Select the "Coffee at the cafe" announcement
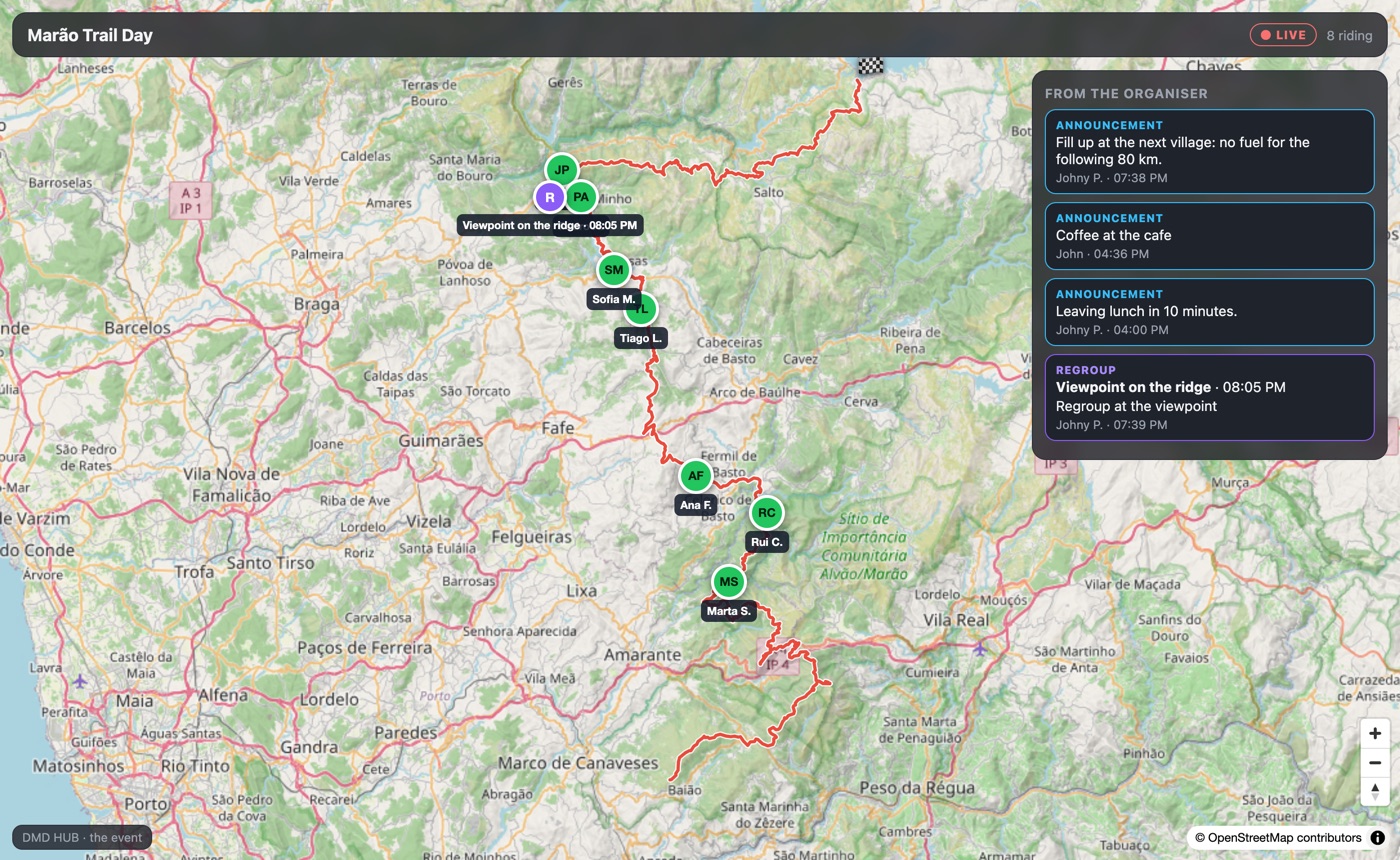1400x860 pixels. pyautogui.click(x=1210, y=236)
